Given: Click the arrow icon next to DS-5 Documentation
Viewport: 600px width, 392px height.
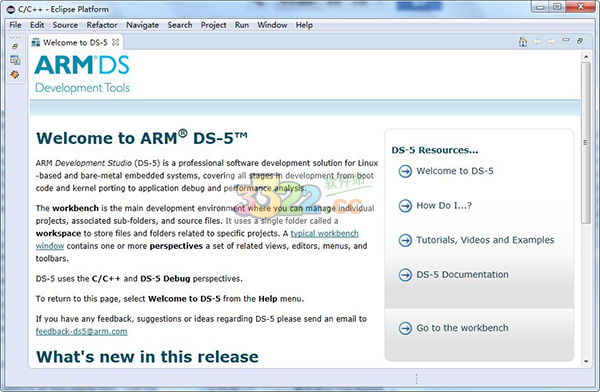Looking at the screenshot, I should (405, 275).
